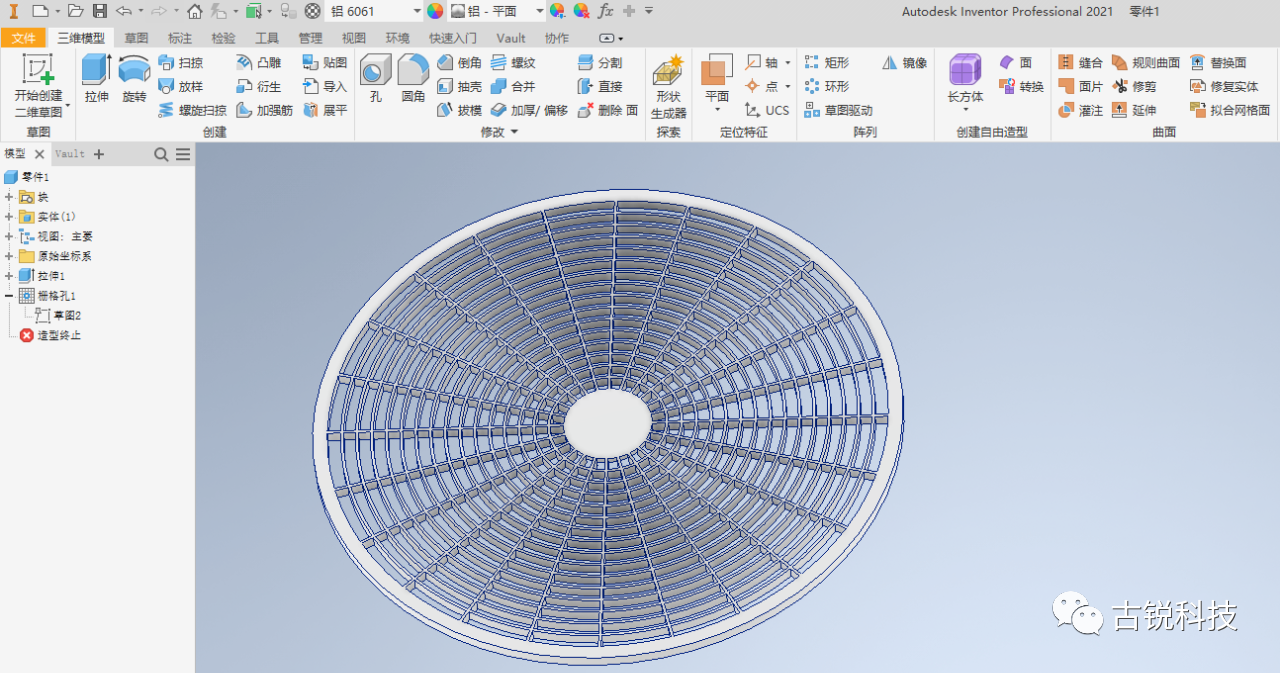Select the 旋转 (Revolve) tool
This screenshot has height=673, width=1280.
[x=134, y=79]
